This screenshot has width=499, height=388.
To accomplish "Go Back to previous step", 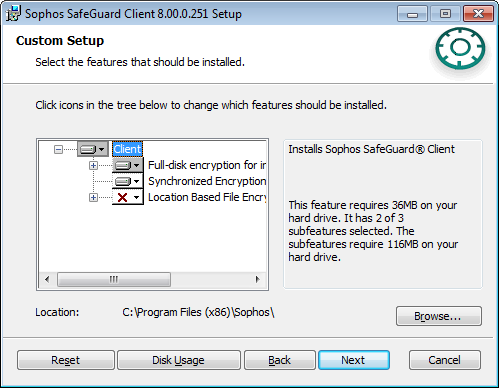I will (x=280, y=360).
